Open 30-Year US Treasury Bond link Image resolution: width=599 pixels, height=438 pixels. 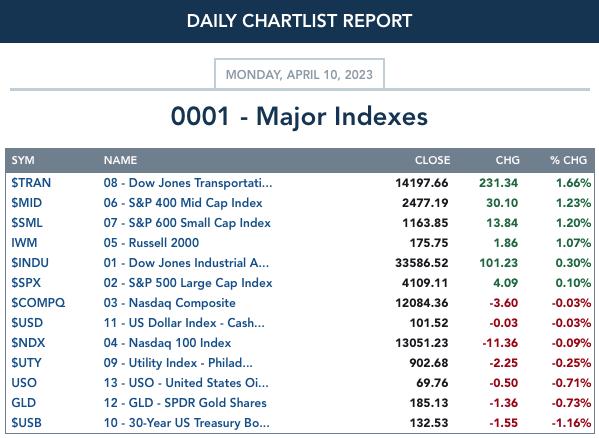tap(187, 423)
